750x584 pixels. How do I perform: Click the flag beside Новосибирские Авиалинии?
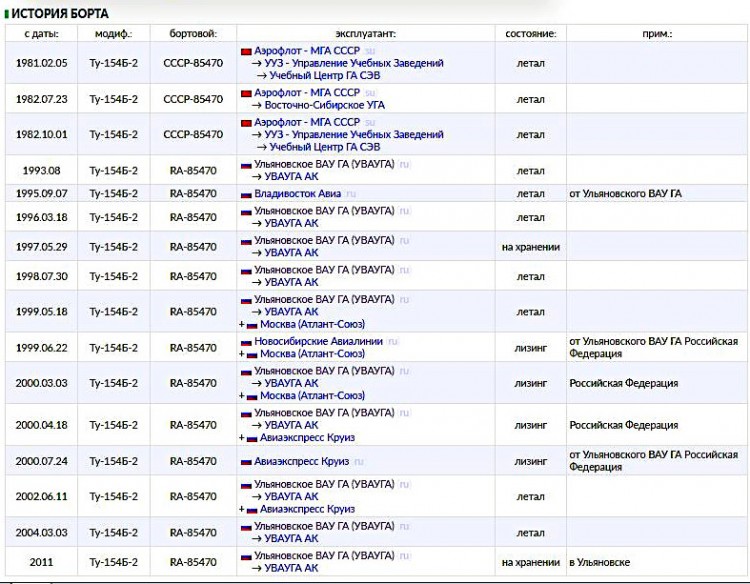[x=246, y=342]
